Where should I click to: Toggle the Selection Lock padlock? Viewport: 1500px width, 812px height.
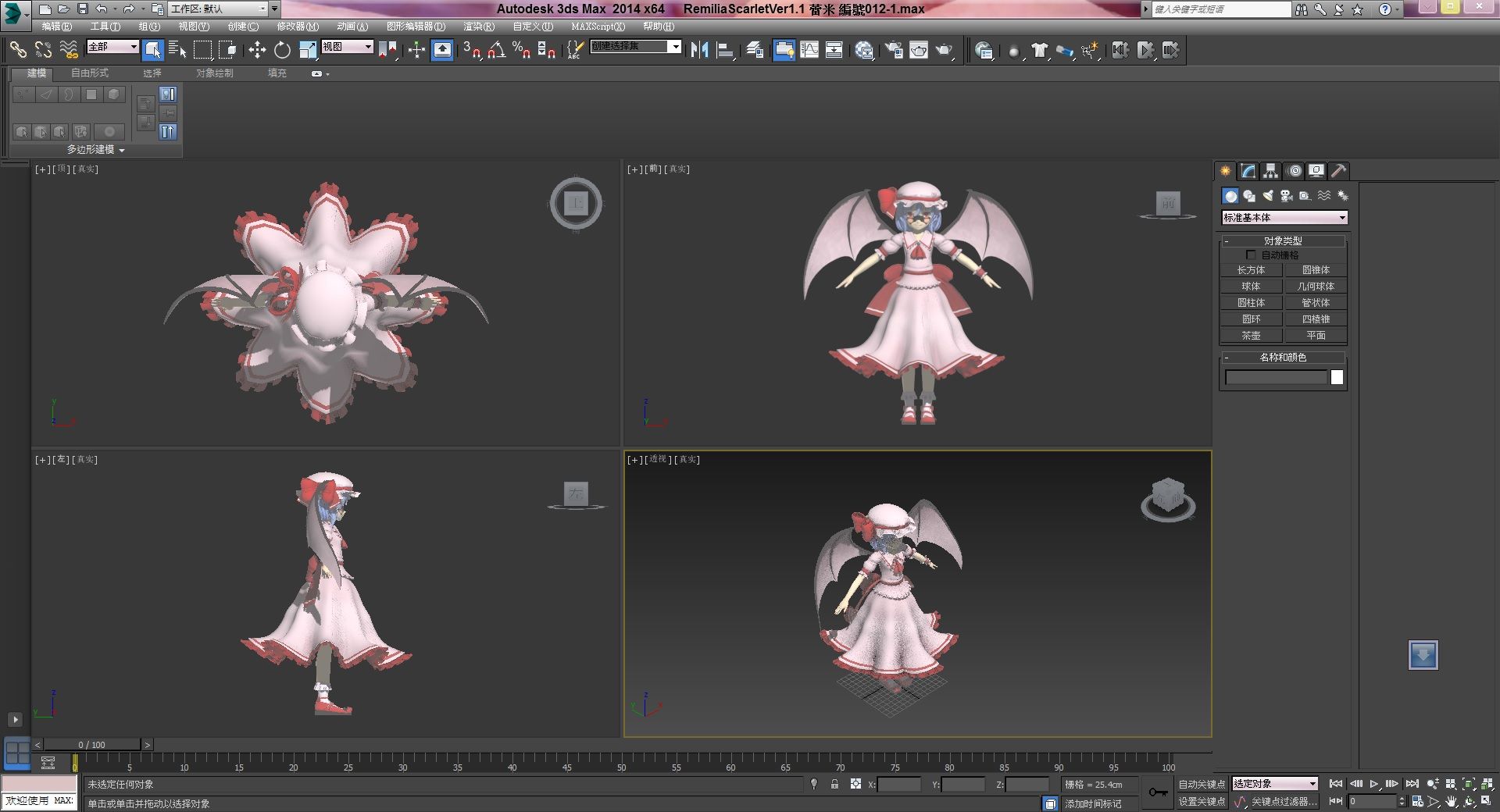point(834,784)
